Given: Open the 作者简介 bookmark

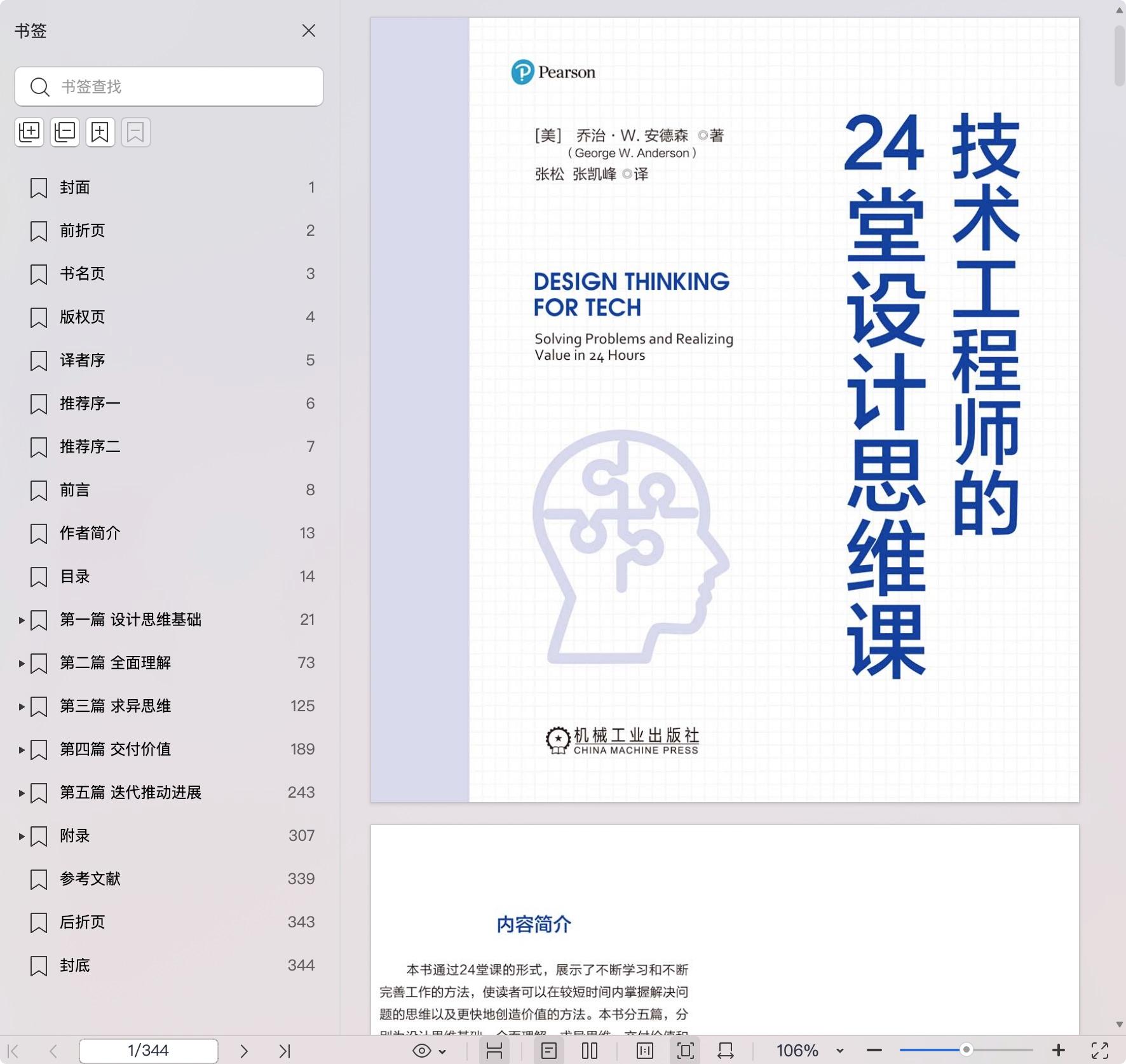Looking at the screenshot, I should click(x=90, y=533).
